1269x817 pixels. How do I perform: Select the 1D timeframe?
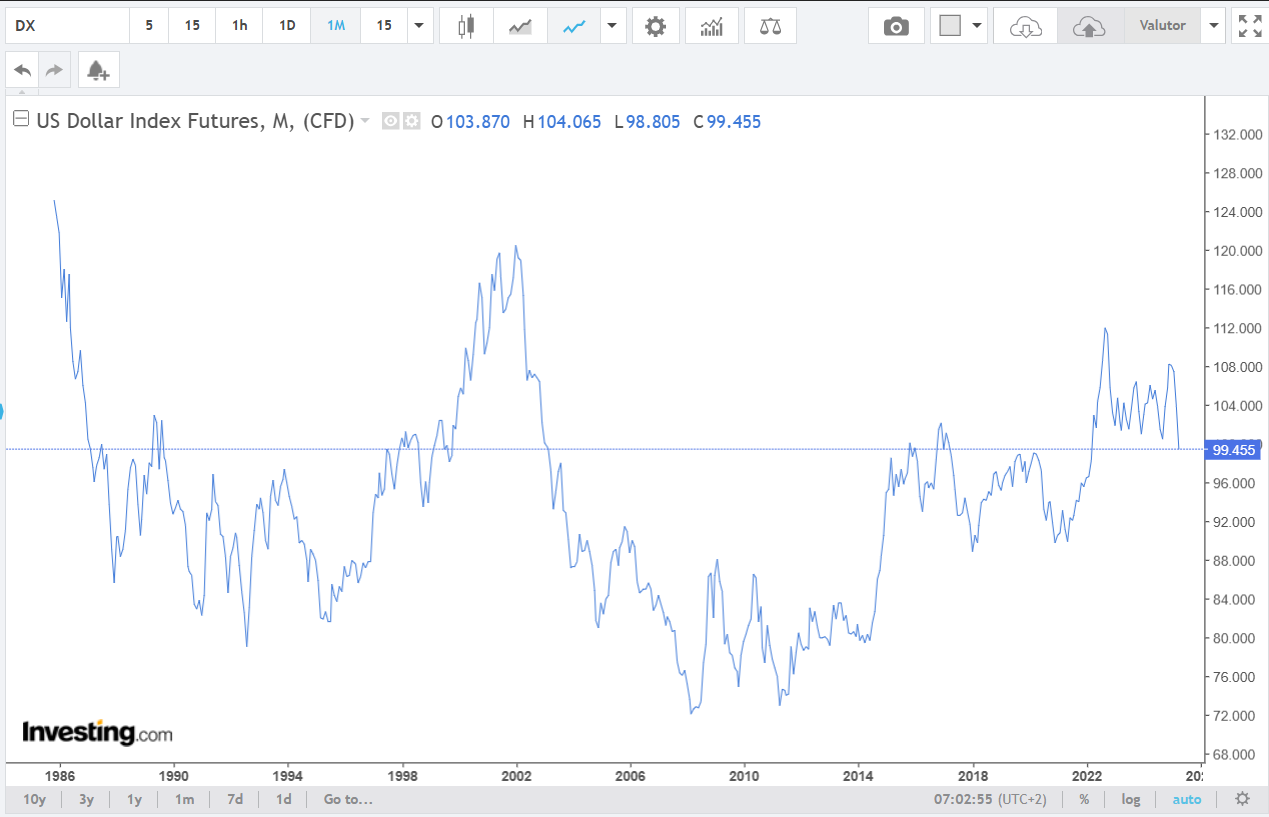tap(287, 26)
